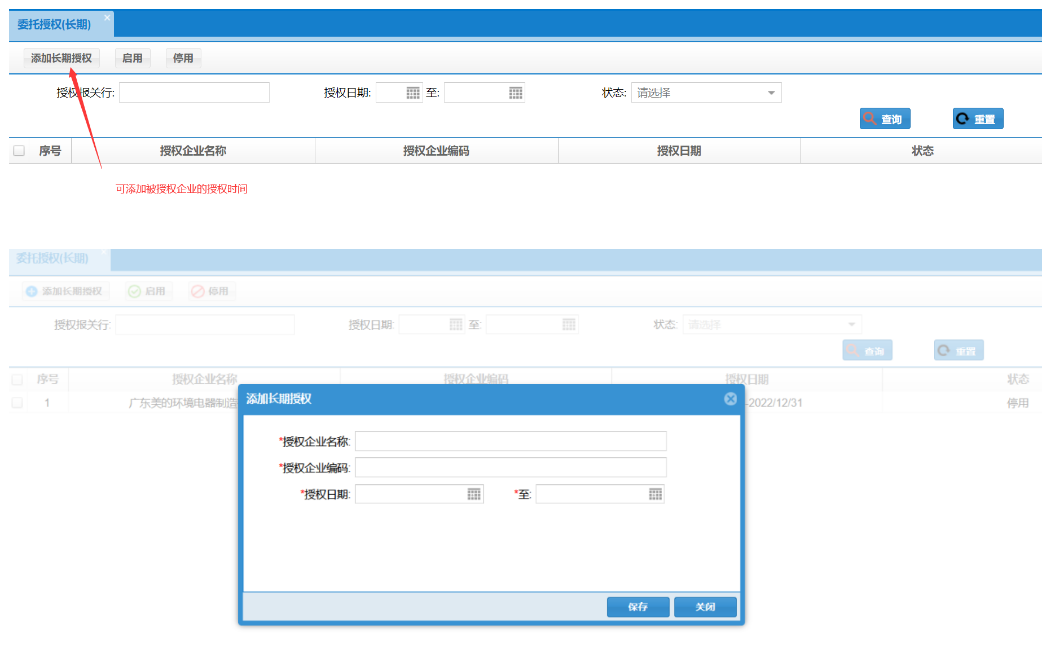Click the 2022/12/31 date cell in row 1
1057x649 pixels.
(x=774, y=403)
